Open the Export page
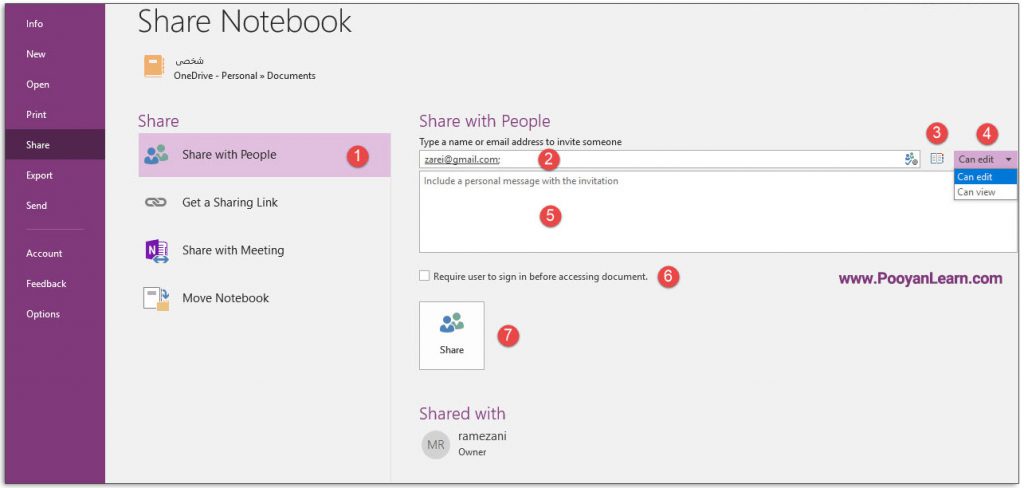Viewport: 1024px width, 488px height. coord(39,175)
